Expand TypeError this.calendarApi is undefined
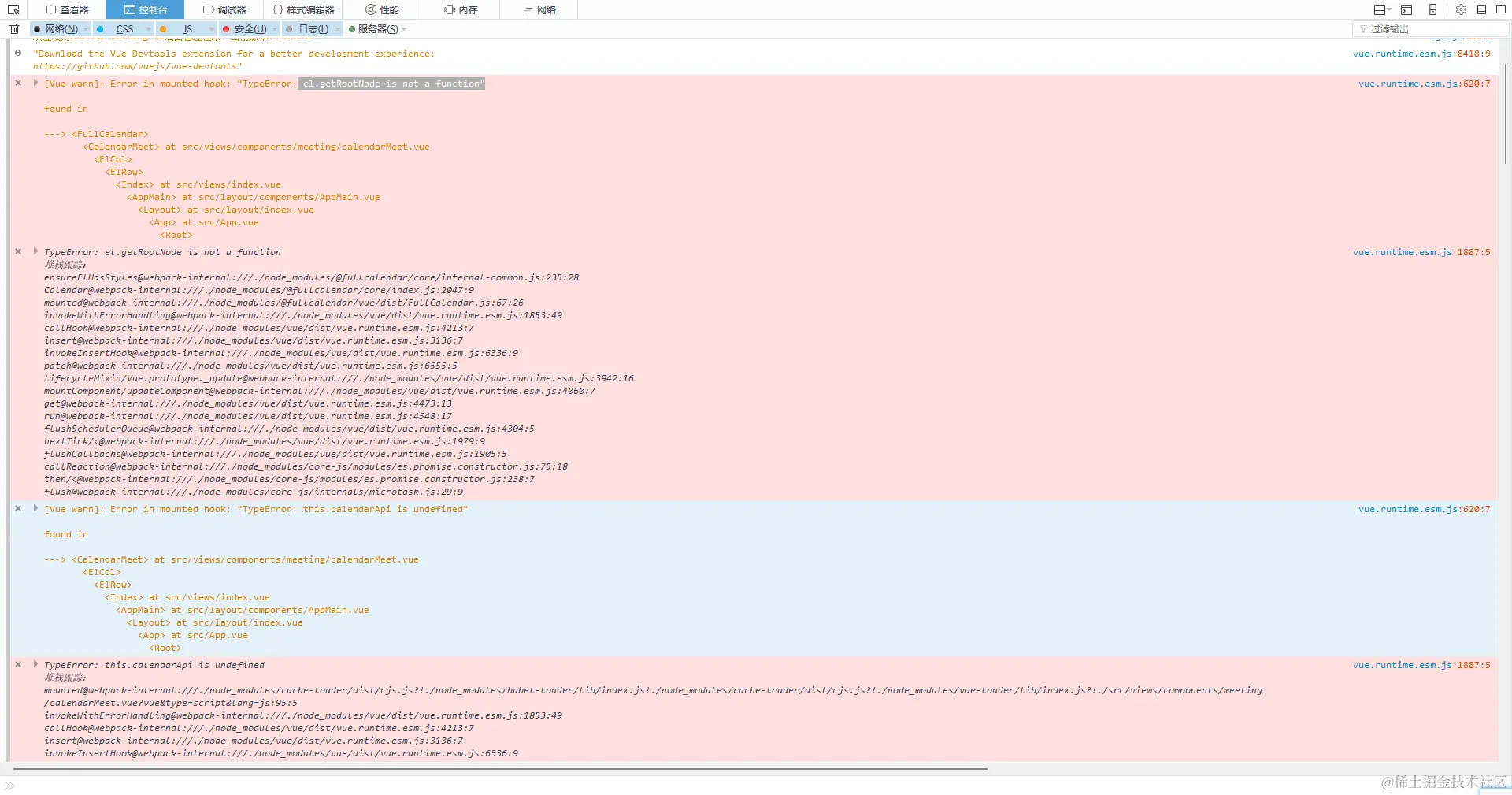 (35, 664)
